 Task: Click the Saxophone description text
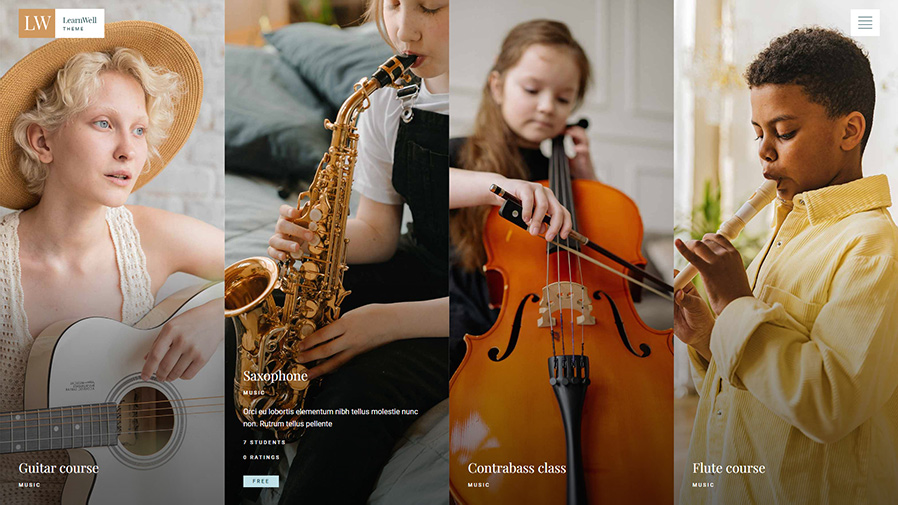[330, 417]
